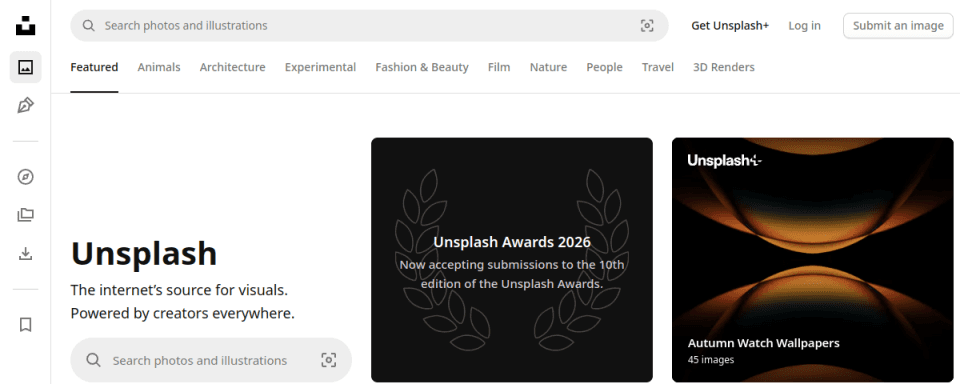
Task: Select the Nature tab
Action: (x=549, y=67)
